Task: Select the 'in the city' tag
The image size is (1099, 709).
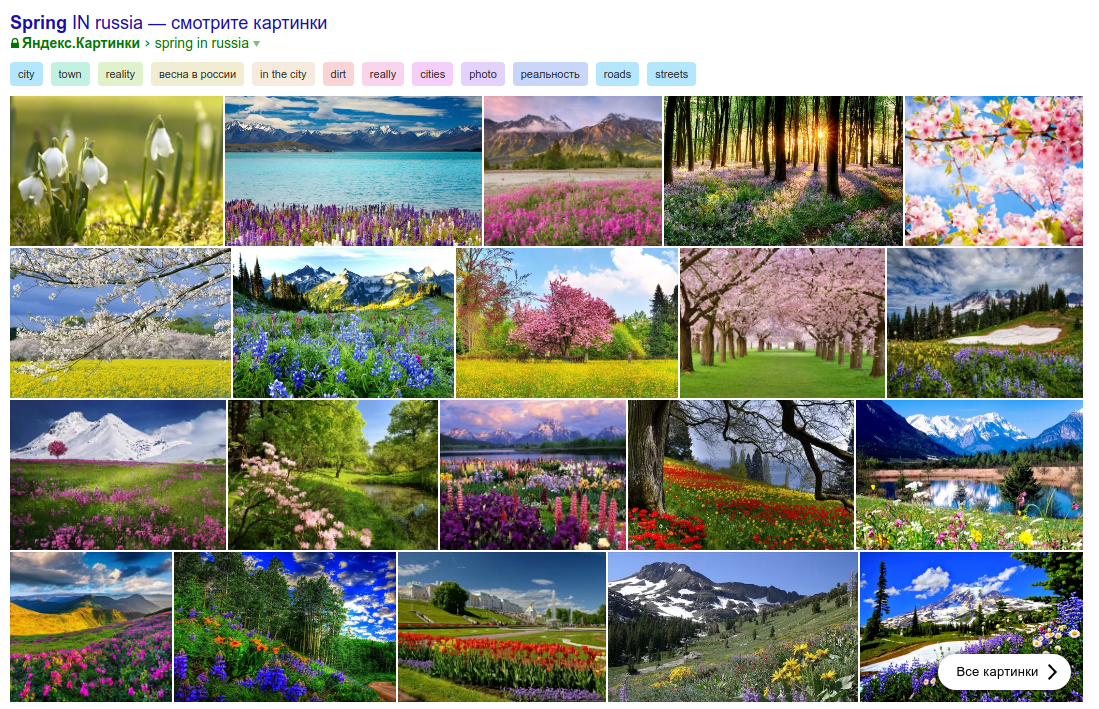Action: 283,74
